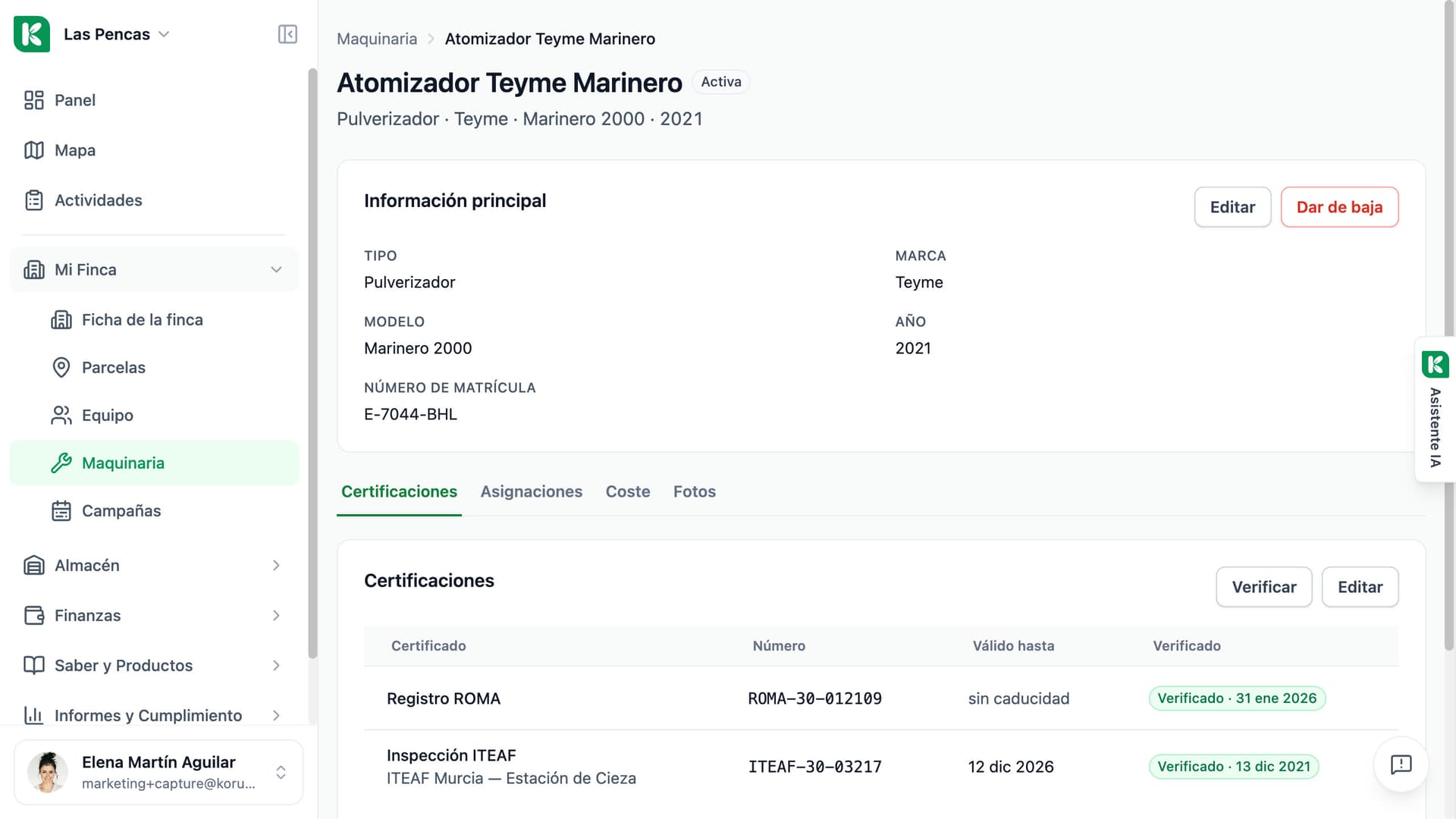Select the Registro ROMA certificate row
The height and width of the screenshot is (819, 1456).
tap(881, 698)
